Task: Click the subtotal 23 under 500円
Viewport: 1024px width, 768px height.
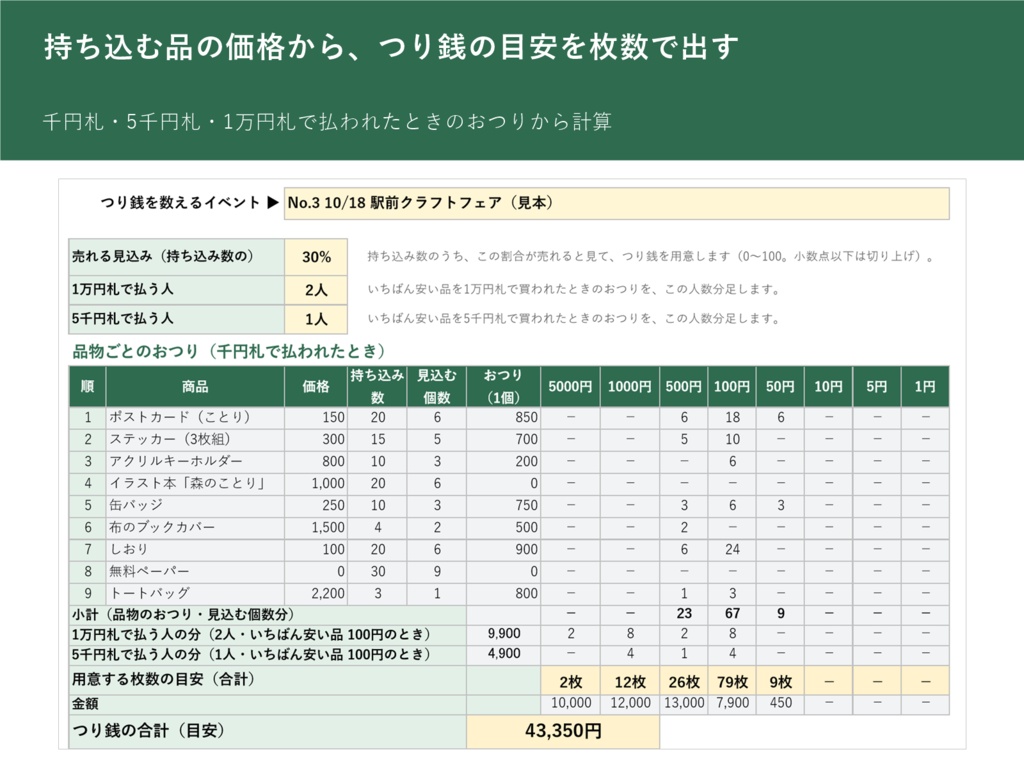Action: (684, 615)
